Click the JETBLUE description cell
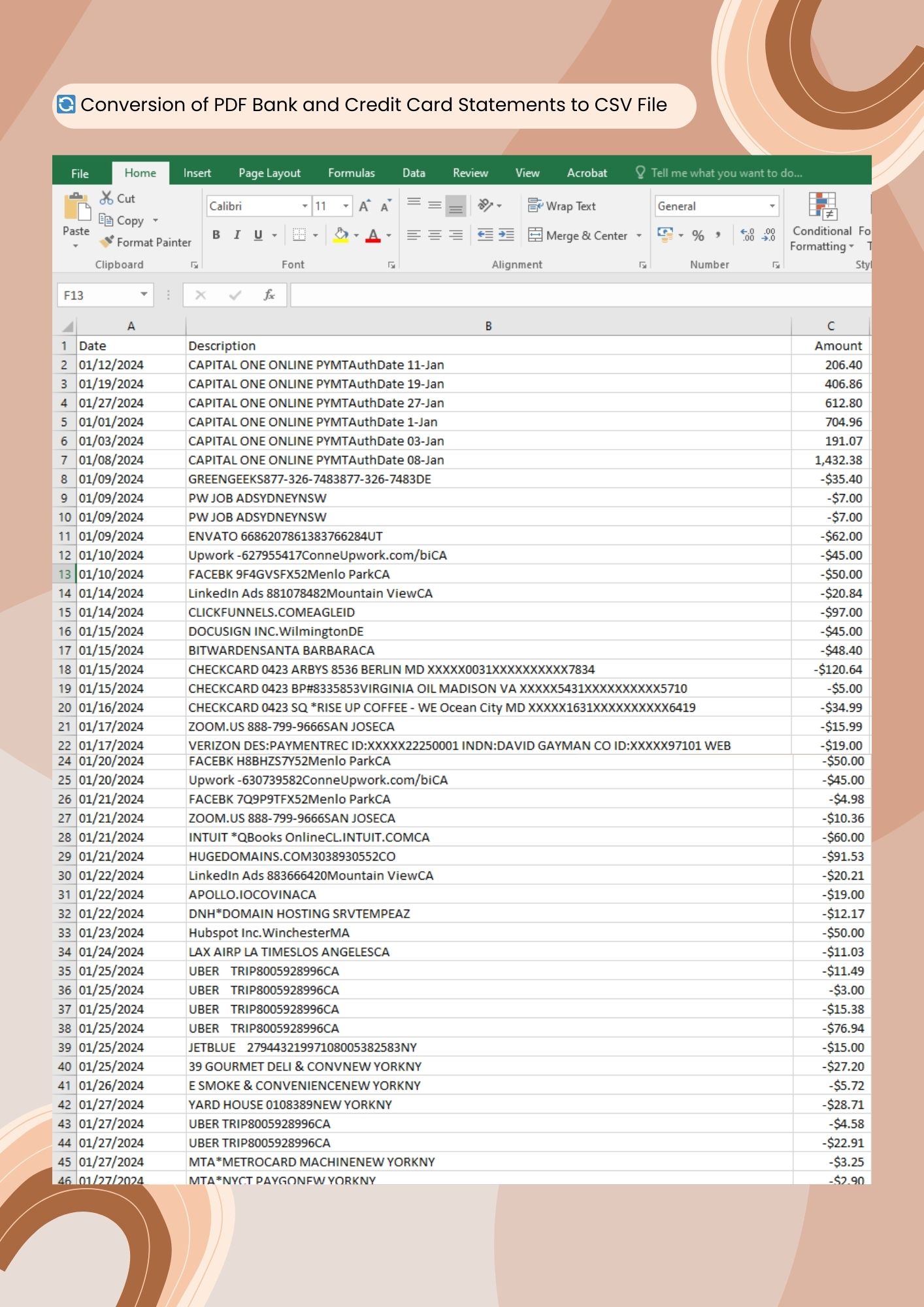Image resolution: width=924 pixels, height=1307 pixels. click(489, 1048)
